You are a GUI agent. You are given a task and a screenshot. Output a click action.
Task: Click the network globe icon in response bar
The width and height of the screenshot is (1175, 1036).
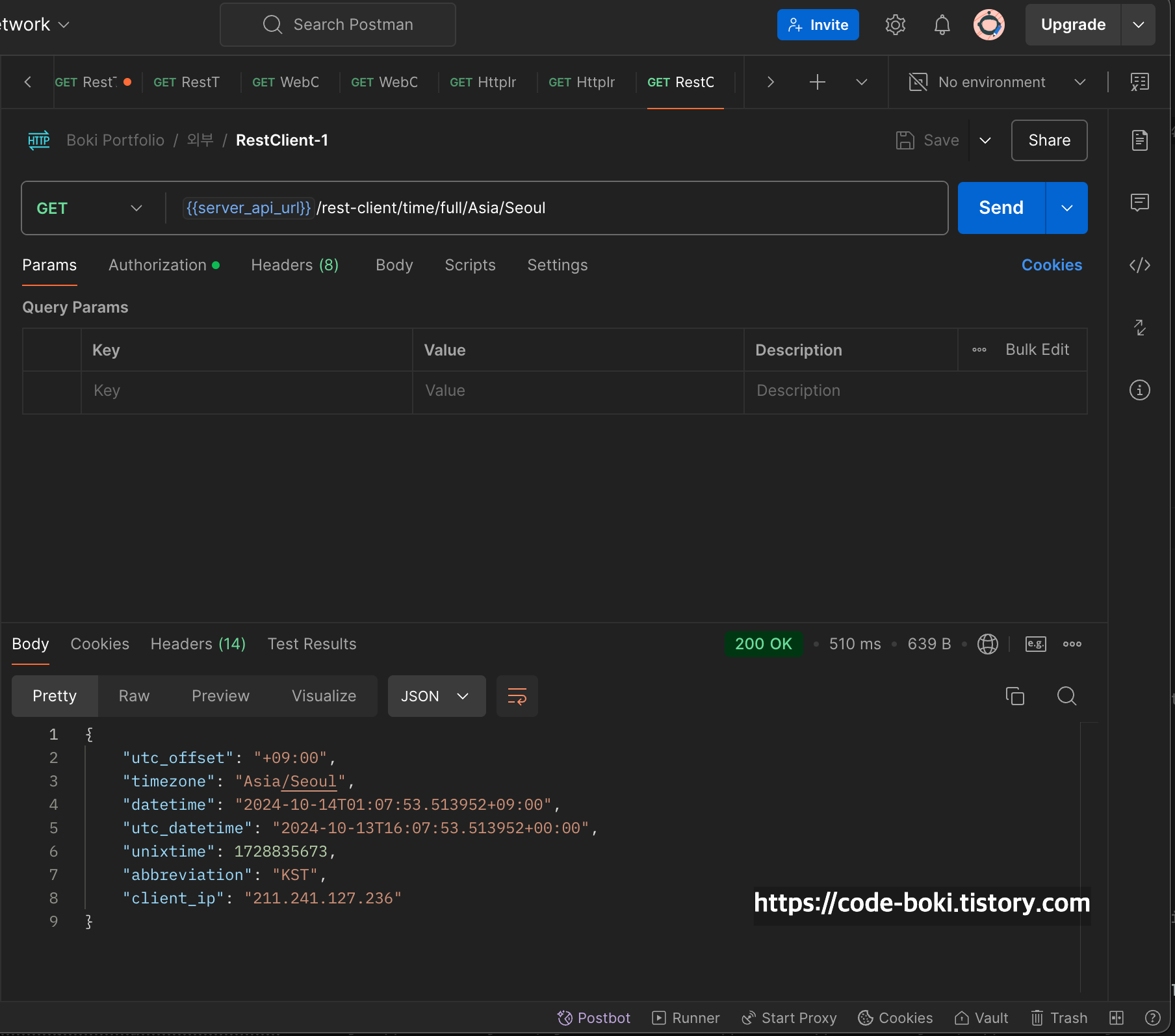click(x=987, y=644)
